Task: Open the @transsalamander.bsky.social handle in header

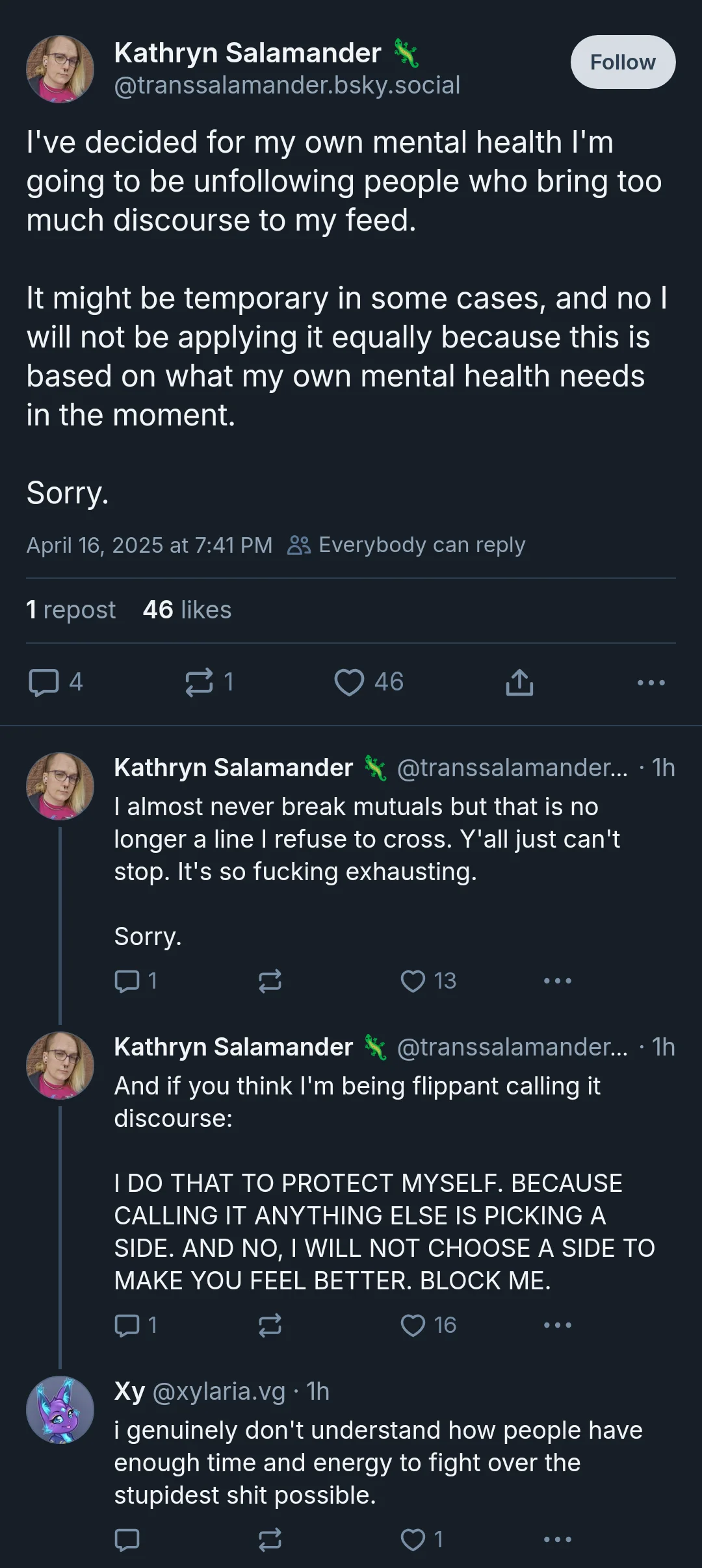Action: [287, 85]
